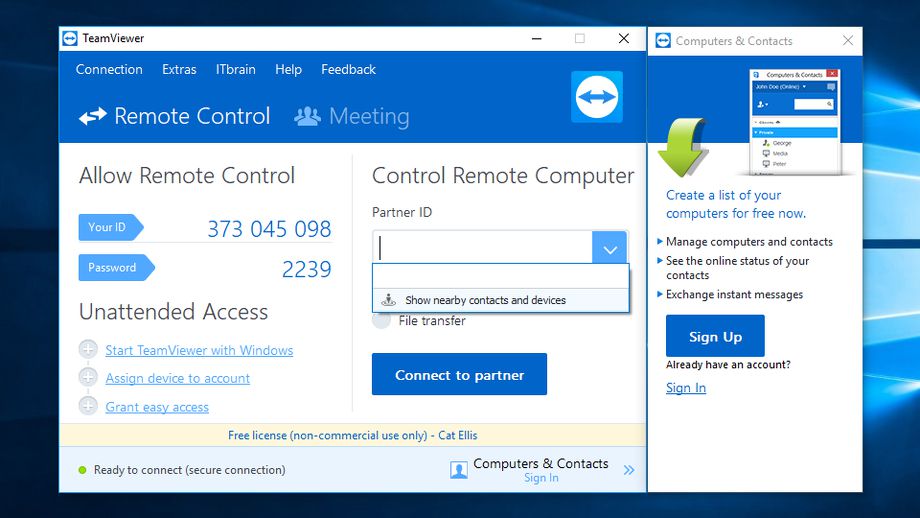
Task: Click Connect to partner button
Action: (459, 374)
